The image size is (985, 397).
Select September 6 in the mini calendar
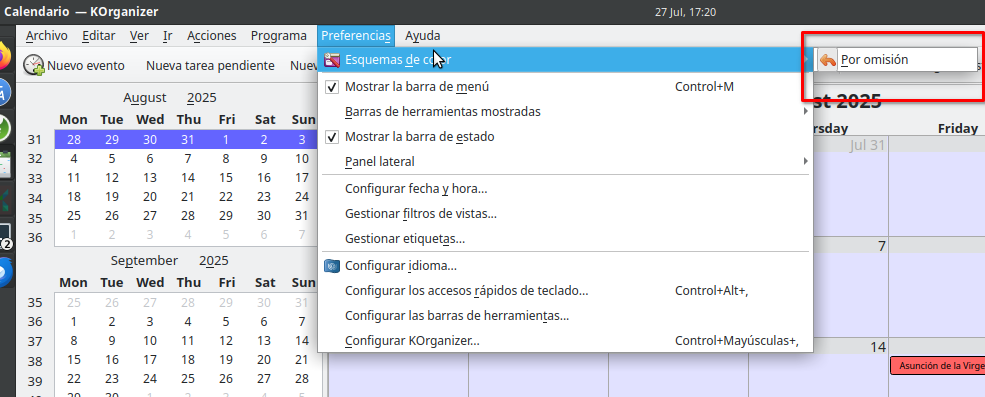(264, 322)
